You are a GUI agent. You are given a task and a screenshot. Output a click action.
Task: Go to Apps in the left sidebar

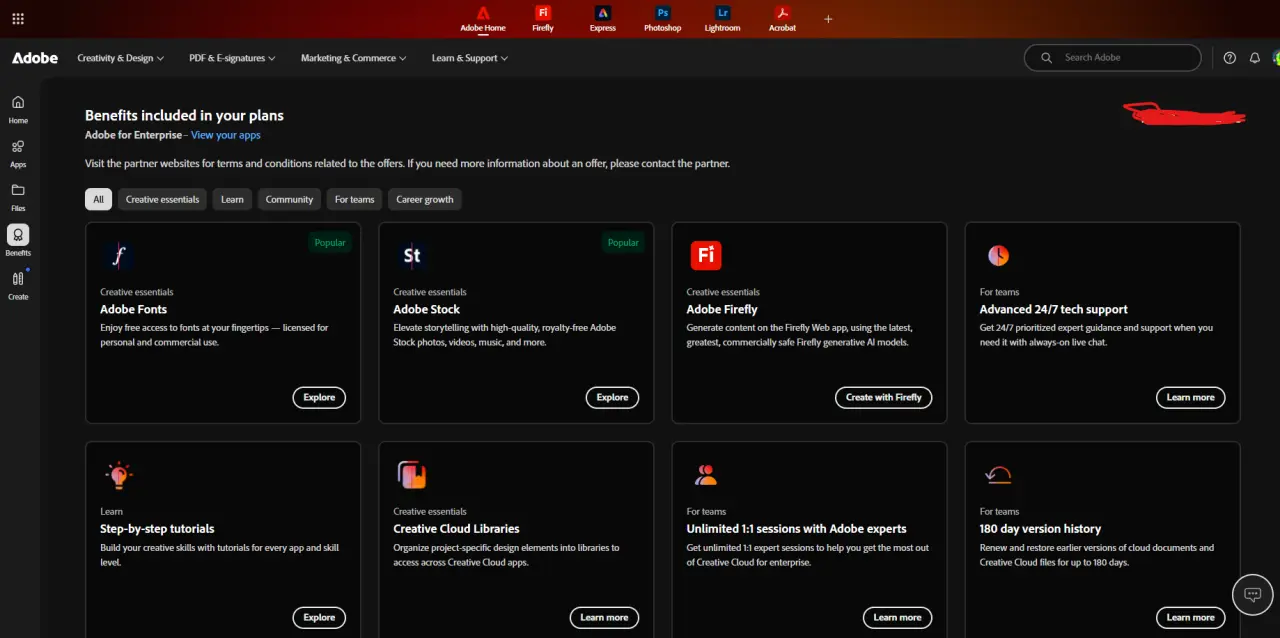pos(18,153)
